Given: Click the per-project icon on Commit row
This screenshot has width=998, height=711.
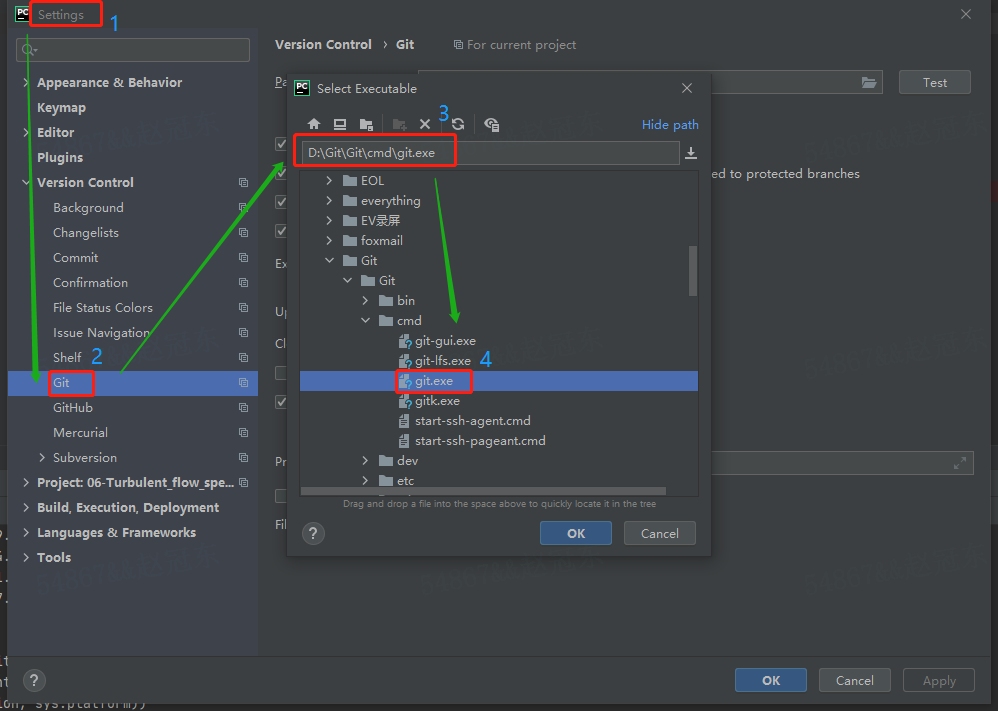Looking at the screenshot, I should (243, 258).
